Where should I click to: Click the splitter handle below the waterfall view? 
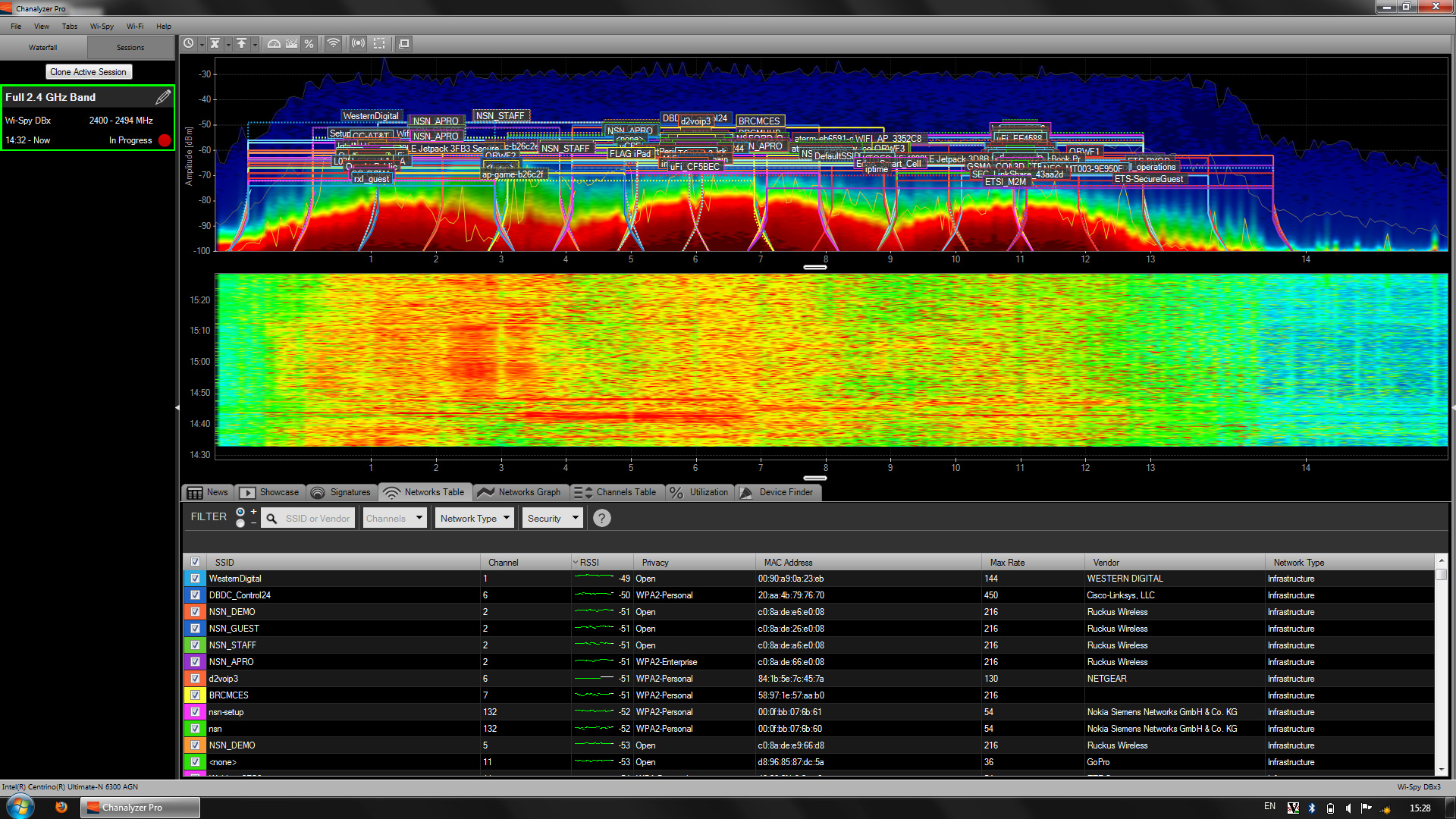click(815, 478)
